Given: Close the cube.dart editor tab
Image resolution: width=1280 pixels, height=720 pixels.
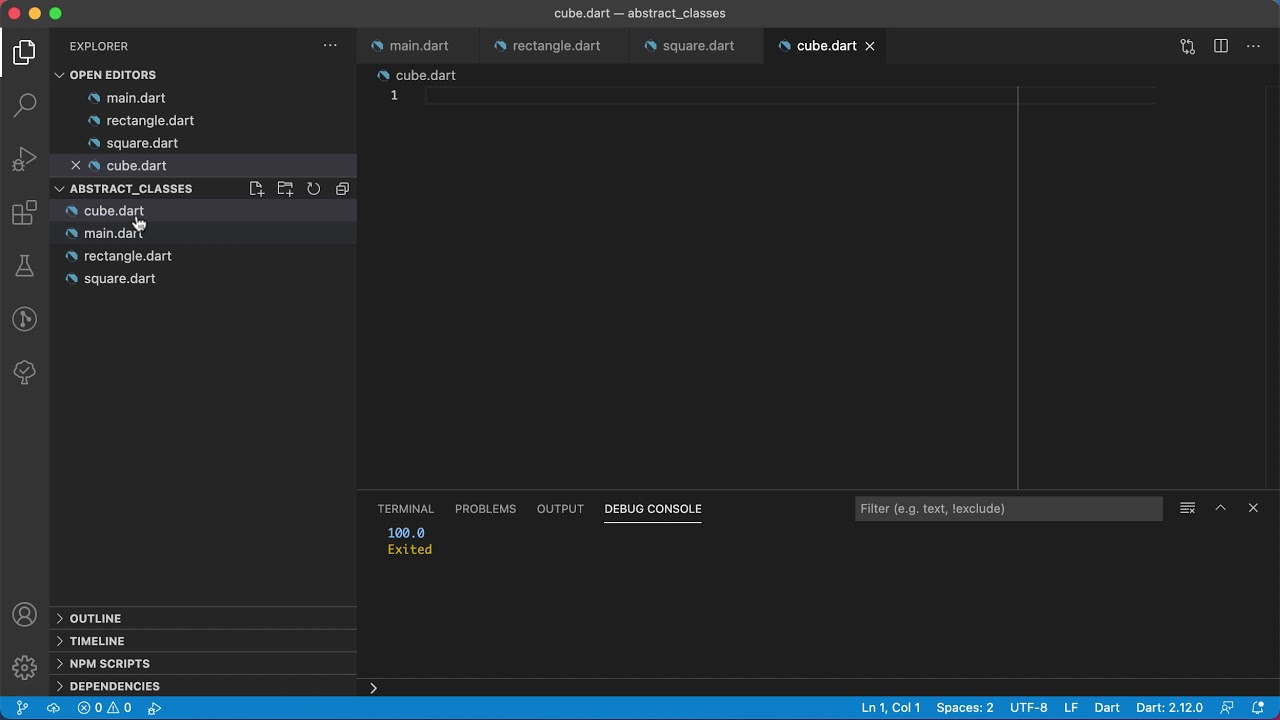Looking at the screenshot, I should tap(870, 46).
